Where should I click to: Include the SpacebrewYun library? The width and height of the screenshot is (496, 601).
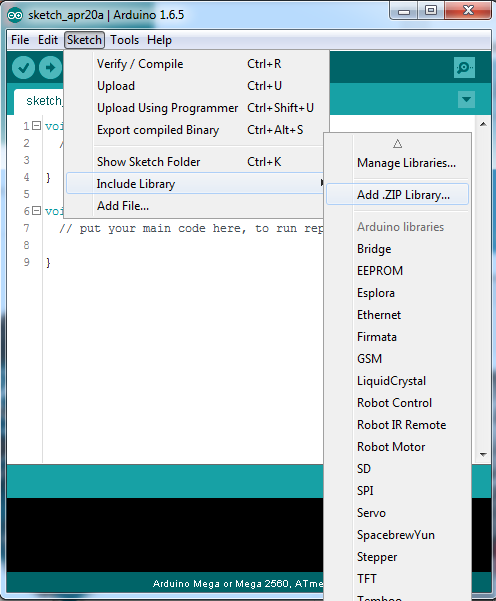pos(397,535)
